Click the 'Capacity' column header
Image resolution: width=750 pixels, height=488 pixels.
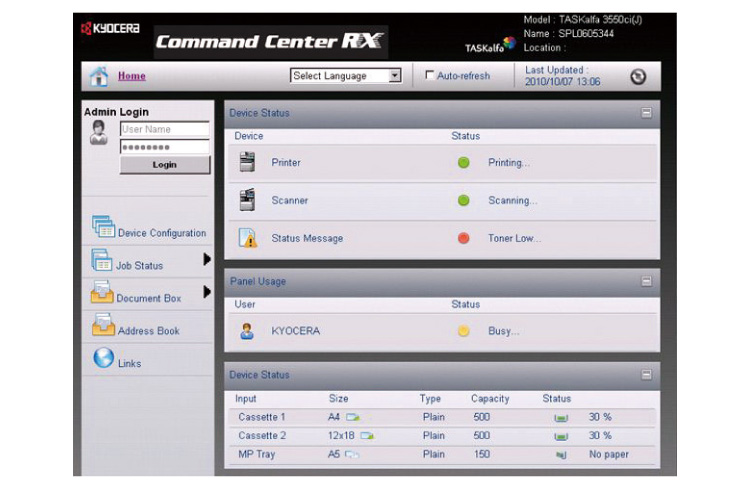pyautogui.click(x=490, y=399)
